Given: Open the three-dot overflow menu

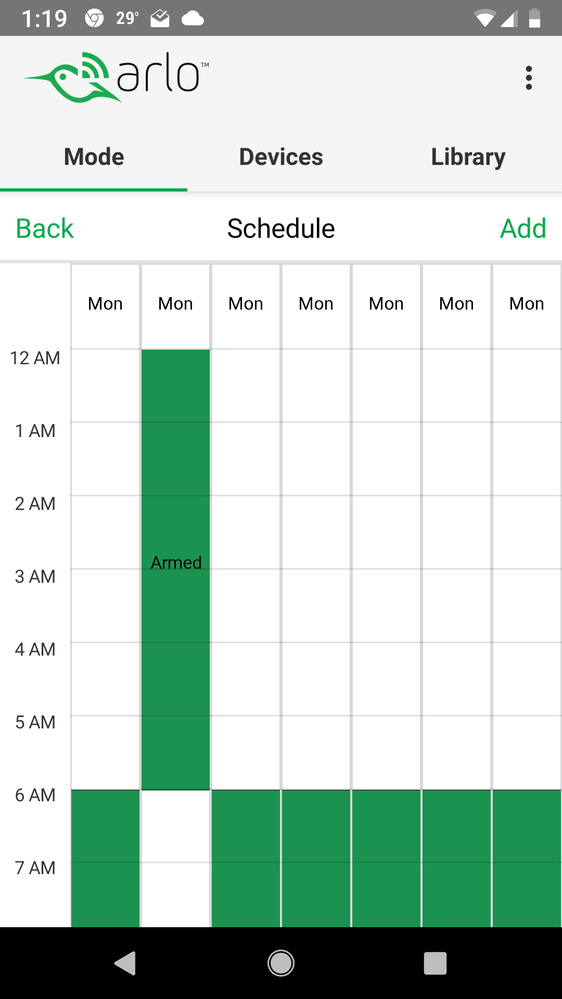Looking at the screenshot, I should click(x=528, y=78).
